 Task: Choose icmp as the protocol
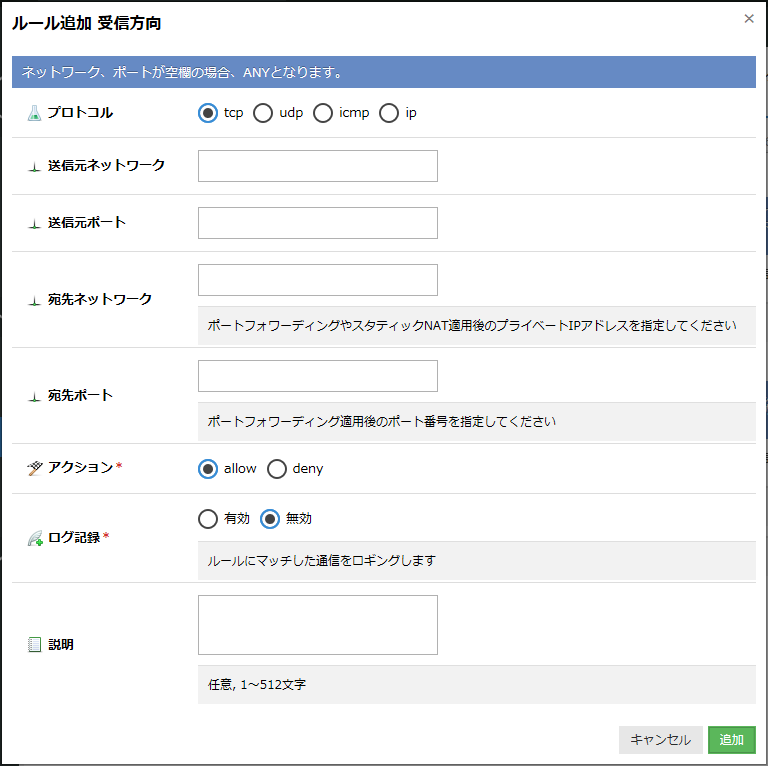coord(323,113)
